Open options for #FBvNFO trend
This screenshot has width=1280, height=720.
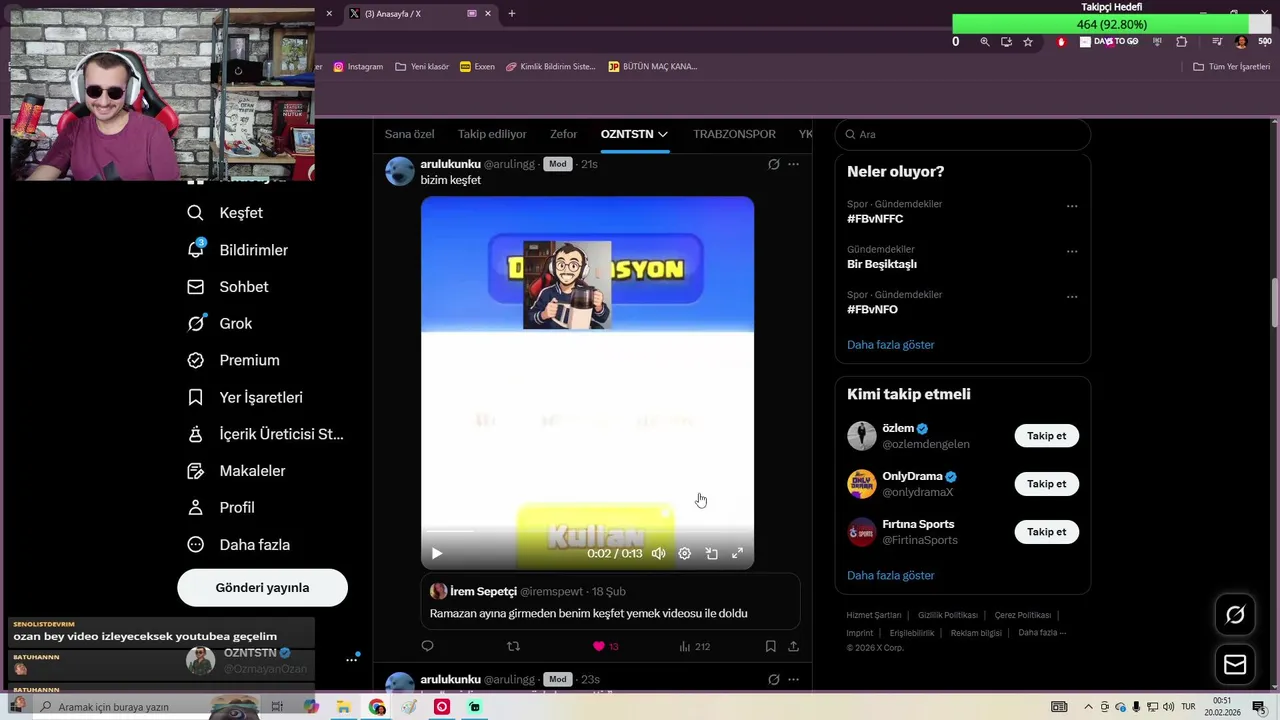1072,297
